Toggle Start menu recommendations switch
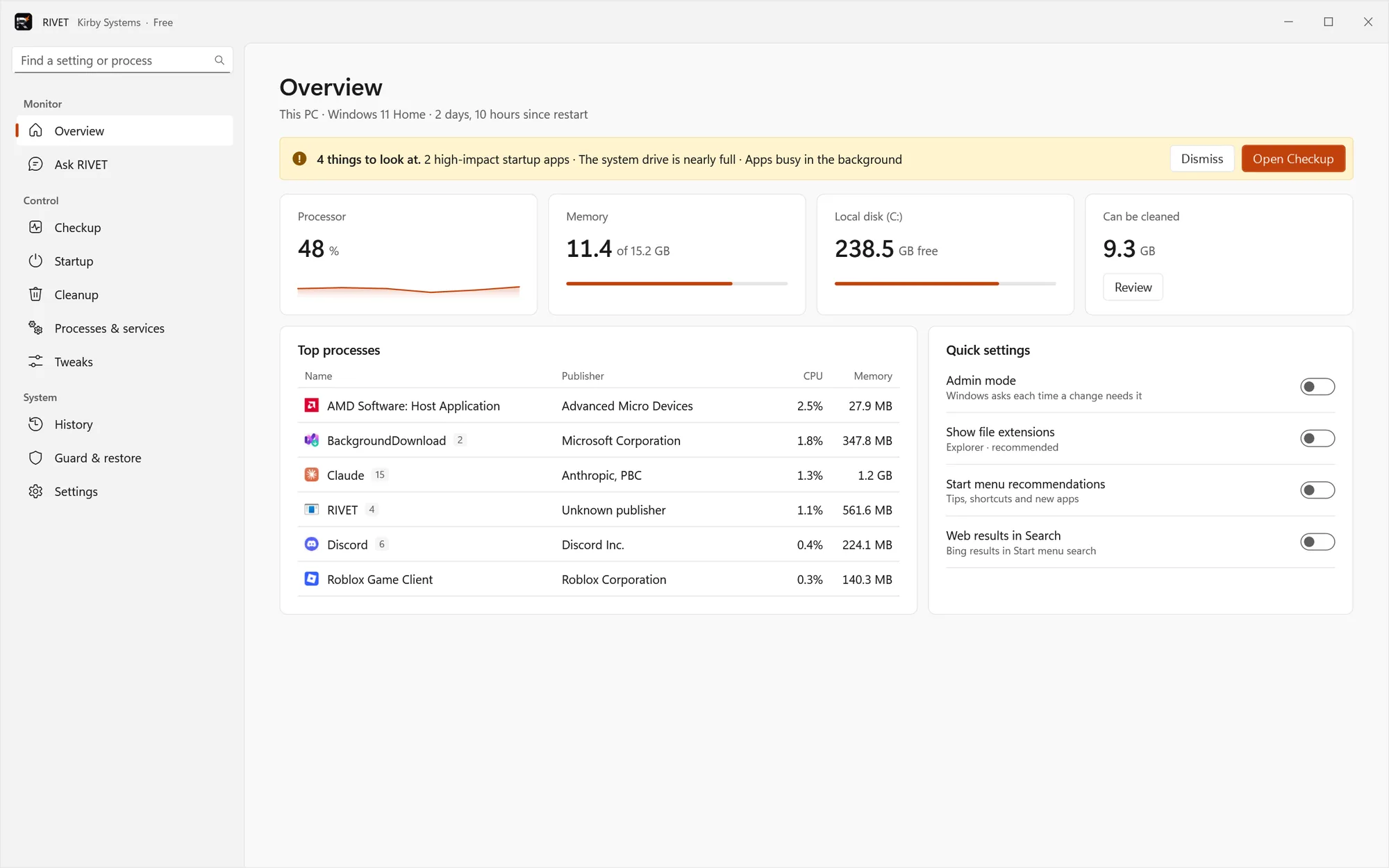 (x=1317, y=490)
